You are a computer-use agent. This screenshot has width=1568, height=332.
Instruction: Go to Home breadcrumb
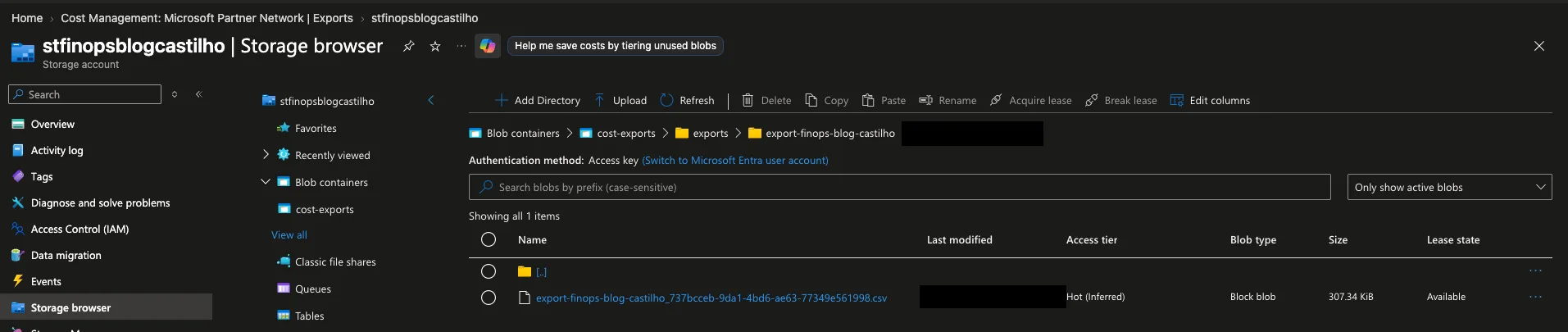[x=27, y=18]
